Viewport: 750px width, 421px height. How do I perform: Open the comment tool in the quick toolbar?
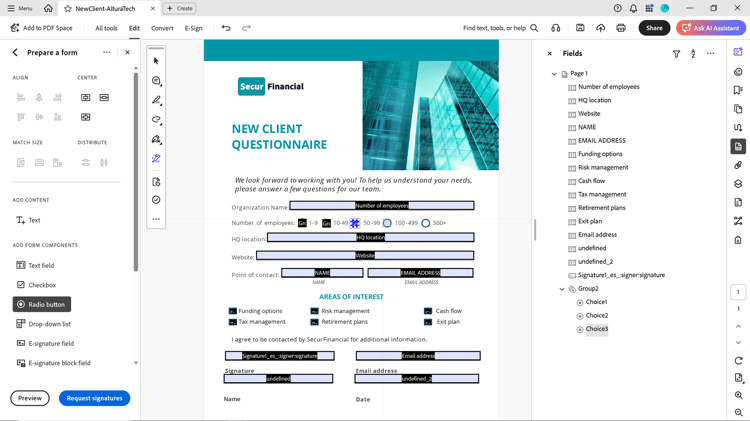coord(156,81)
